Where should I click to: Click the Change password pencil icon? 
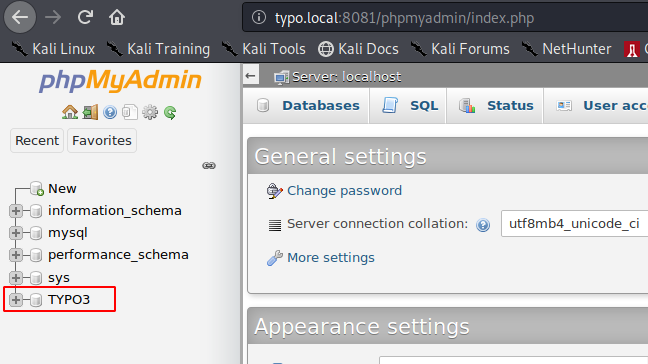274,191
